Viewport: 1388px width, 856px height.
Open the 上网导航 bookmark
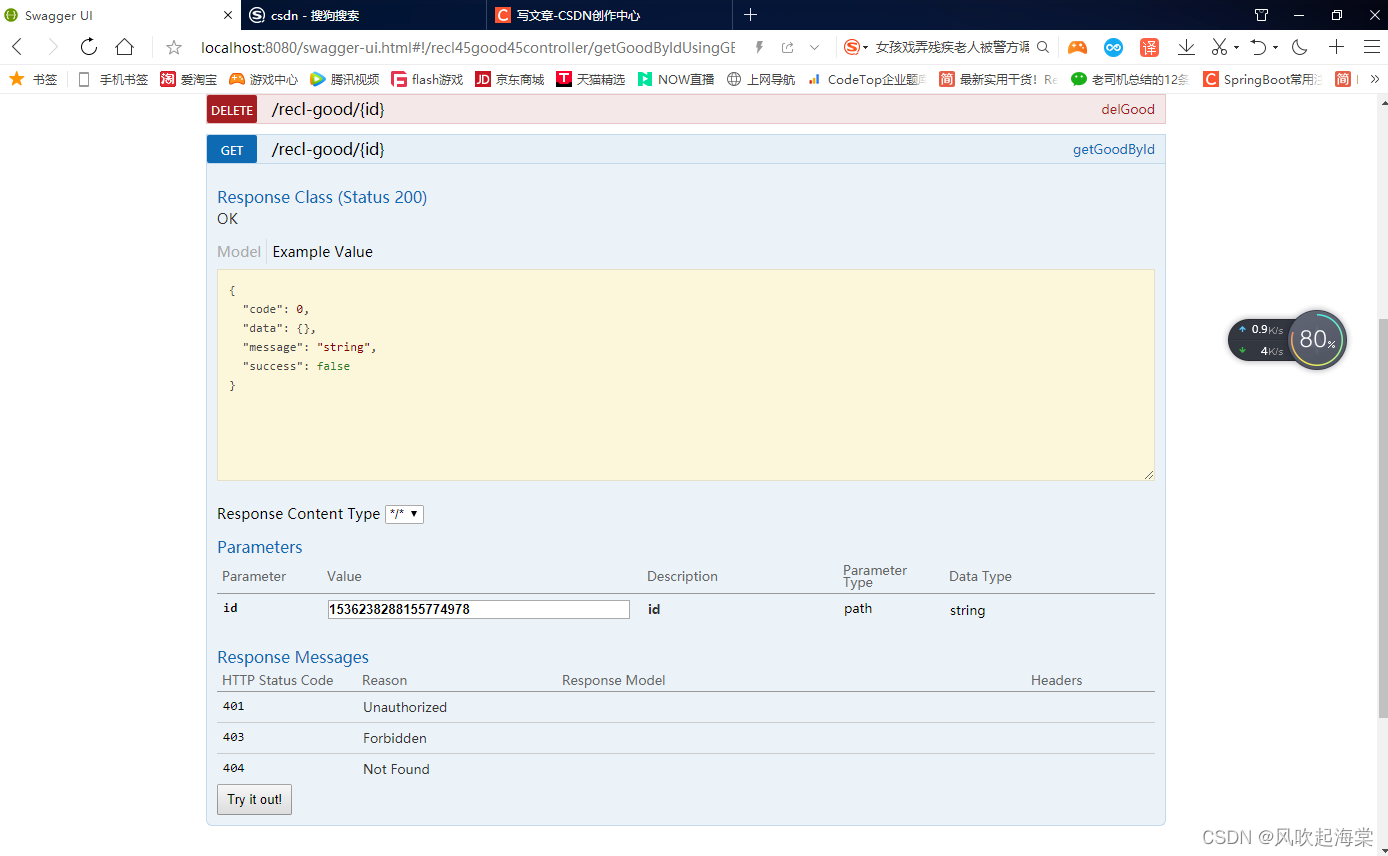click(x=761, y=79)
